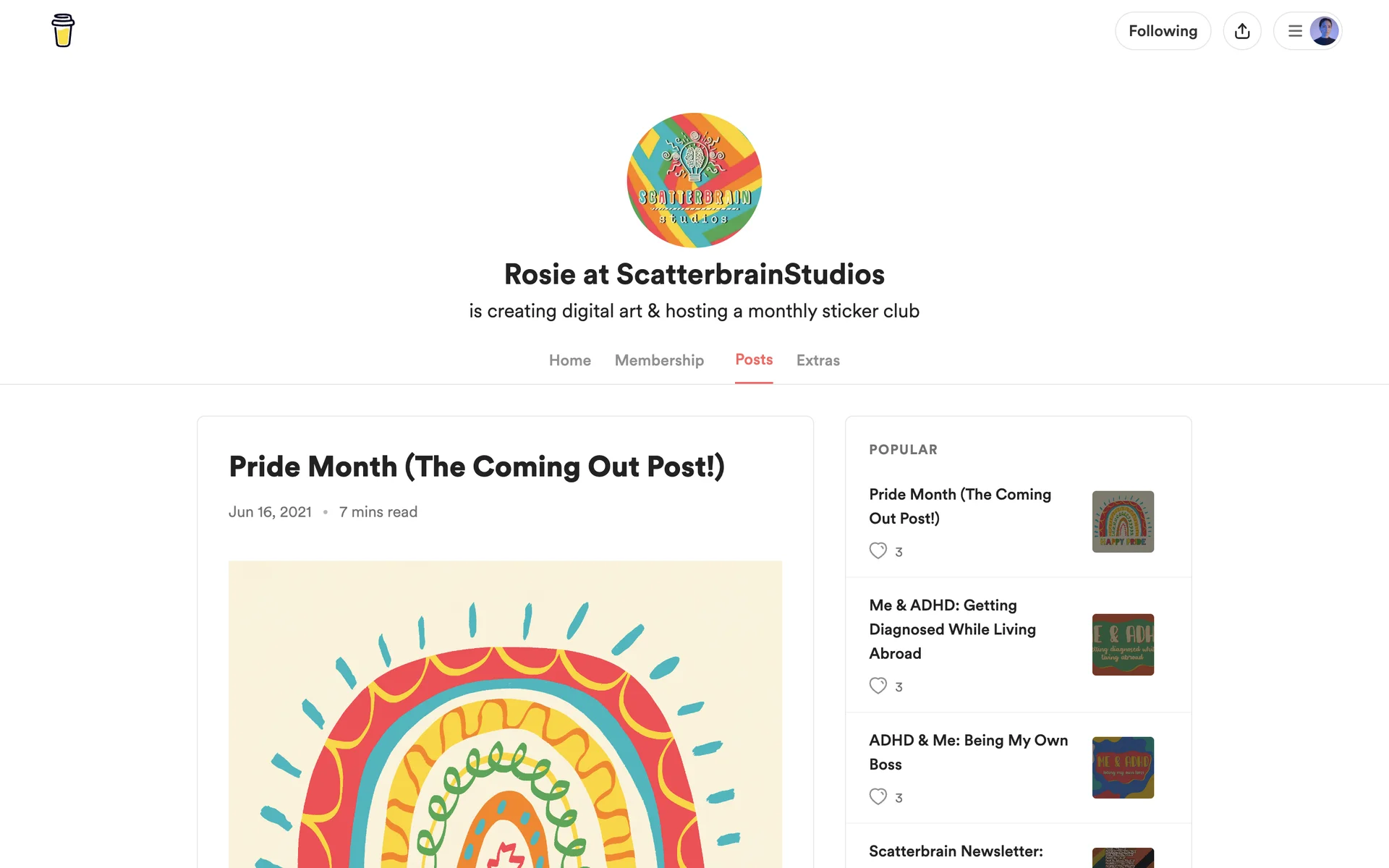
Task: Click the rainbow illustration in the post
Action: 505,714
